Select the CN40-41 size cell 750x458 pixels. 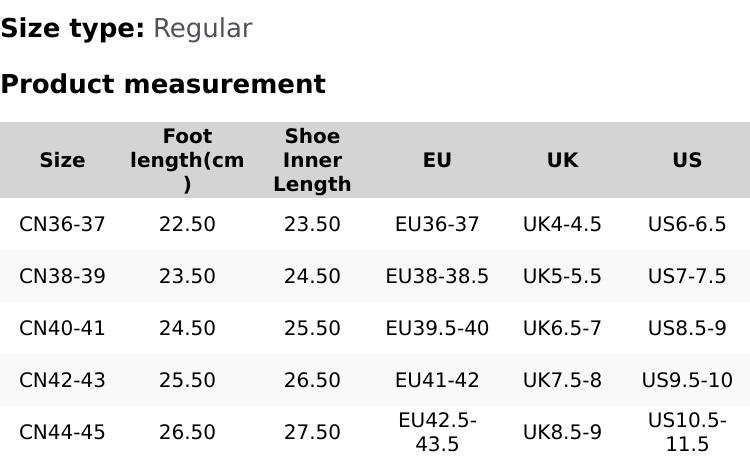coord(62,328)
